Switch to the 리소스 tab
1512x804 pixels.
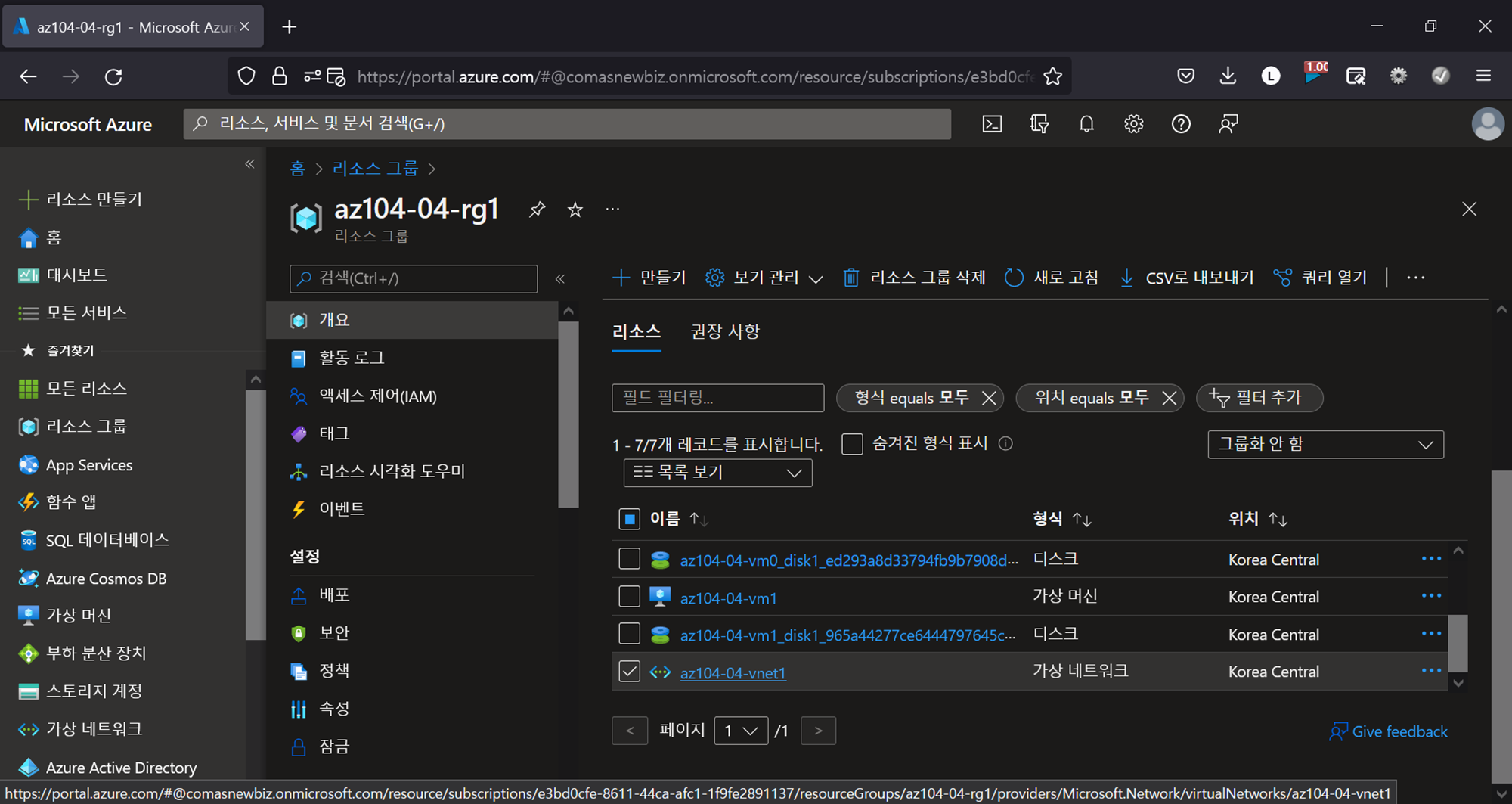(x=637, y=331)
